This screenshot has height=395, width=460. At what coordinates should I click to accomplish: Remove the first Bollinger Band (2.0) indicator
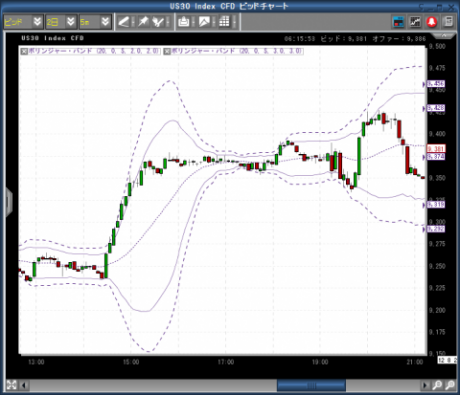24,51
